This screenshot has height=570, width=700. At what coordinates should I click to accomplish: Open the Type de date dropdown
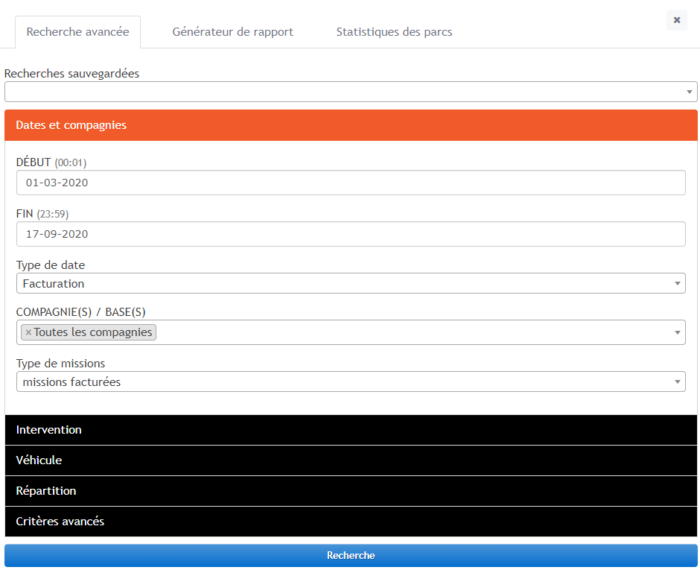point(350,284)
